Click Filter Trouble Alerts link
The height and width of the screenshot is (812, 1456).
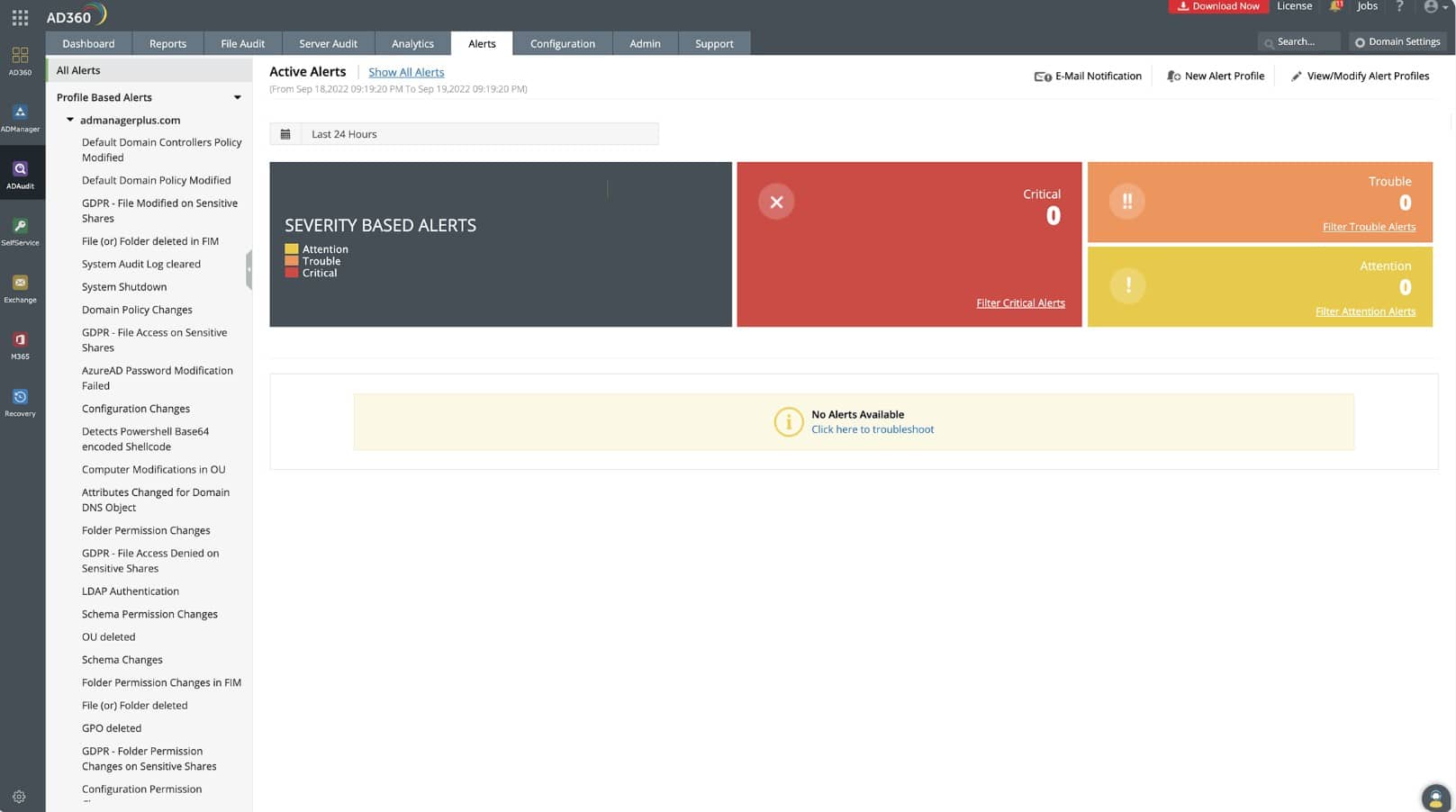point(1369,227)
